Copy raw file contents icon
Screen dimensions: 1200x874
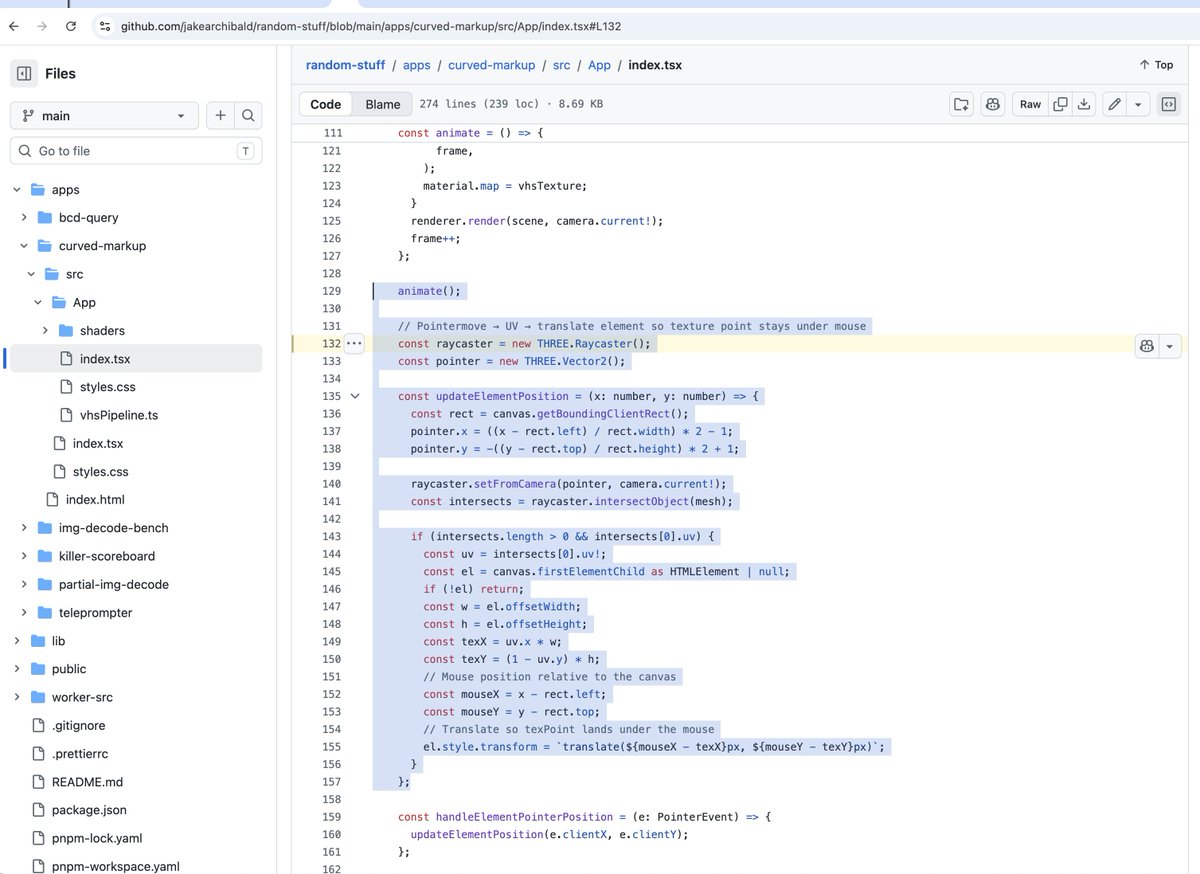1060,104
